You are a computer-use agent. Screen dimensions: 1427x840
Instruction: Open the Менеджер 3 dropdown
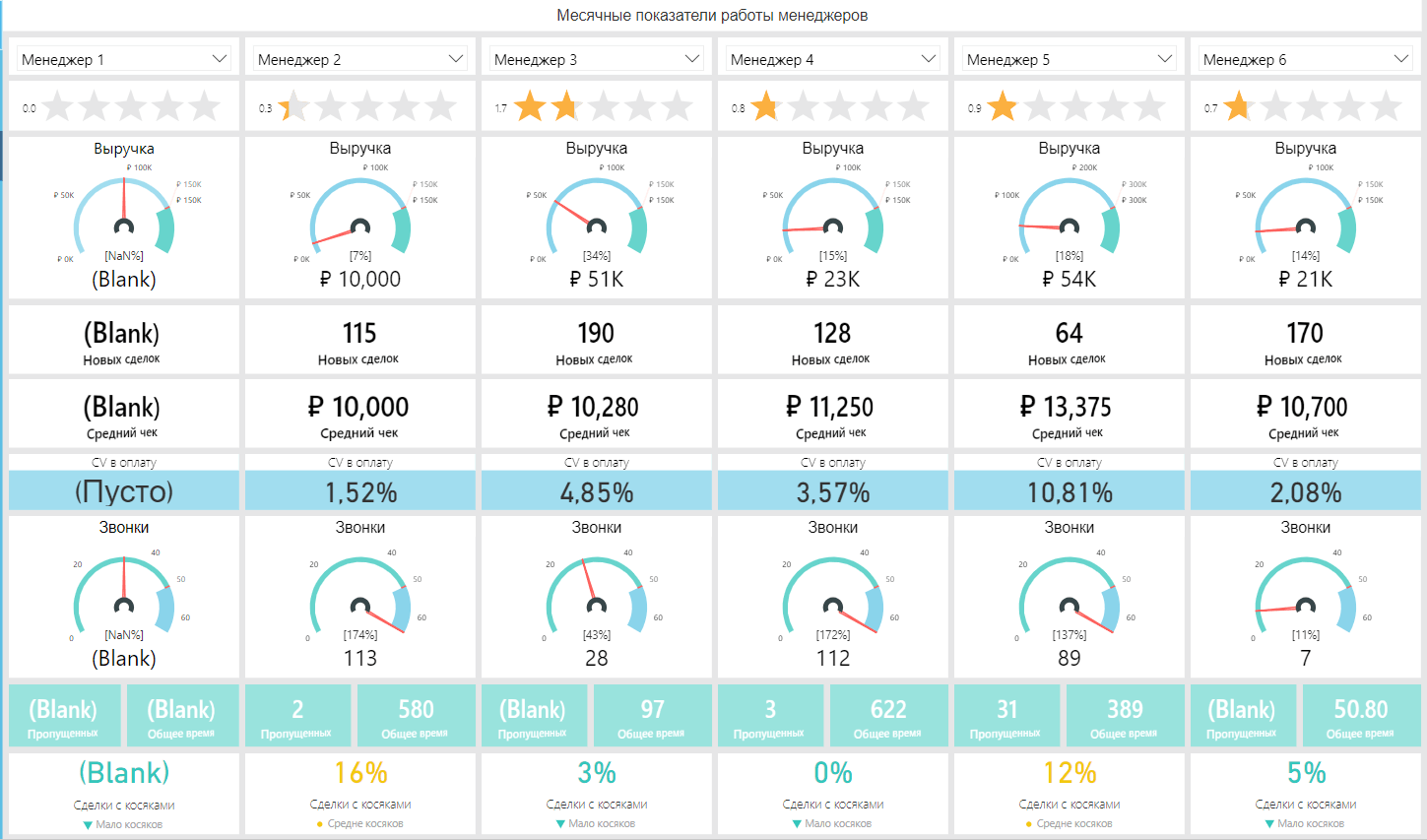point(597,59)
